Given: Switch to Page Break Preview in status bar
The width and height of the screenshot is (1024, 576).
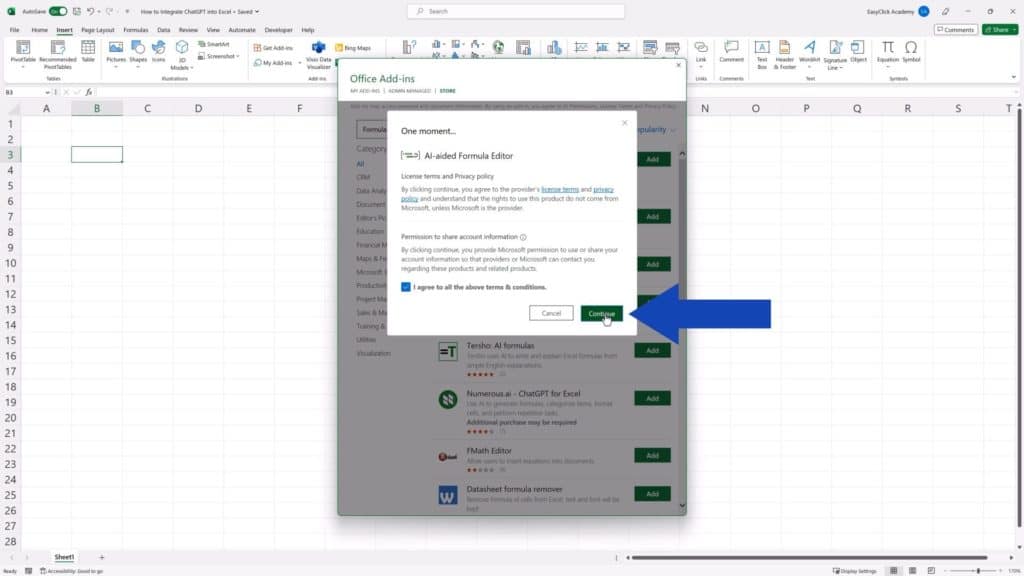Looking at the screenshot, I should [931, 571].
